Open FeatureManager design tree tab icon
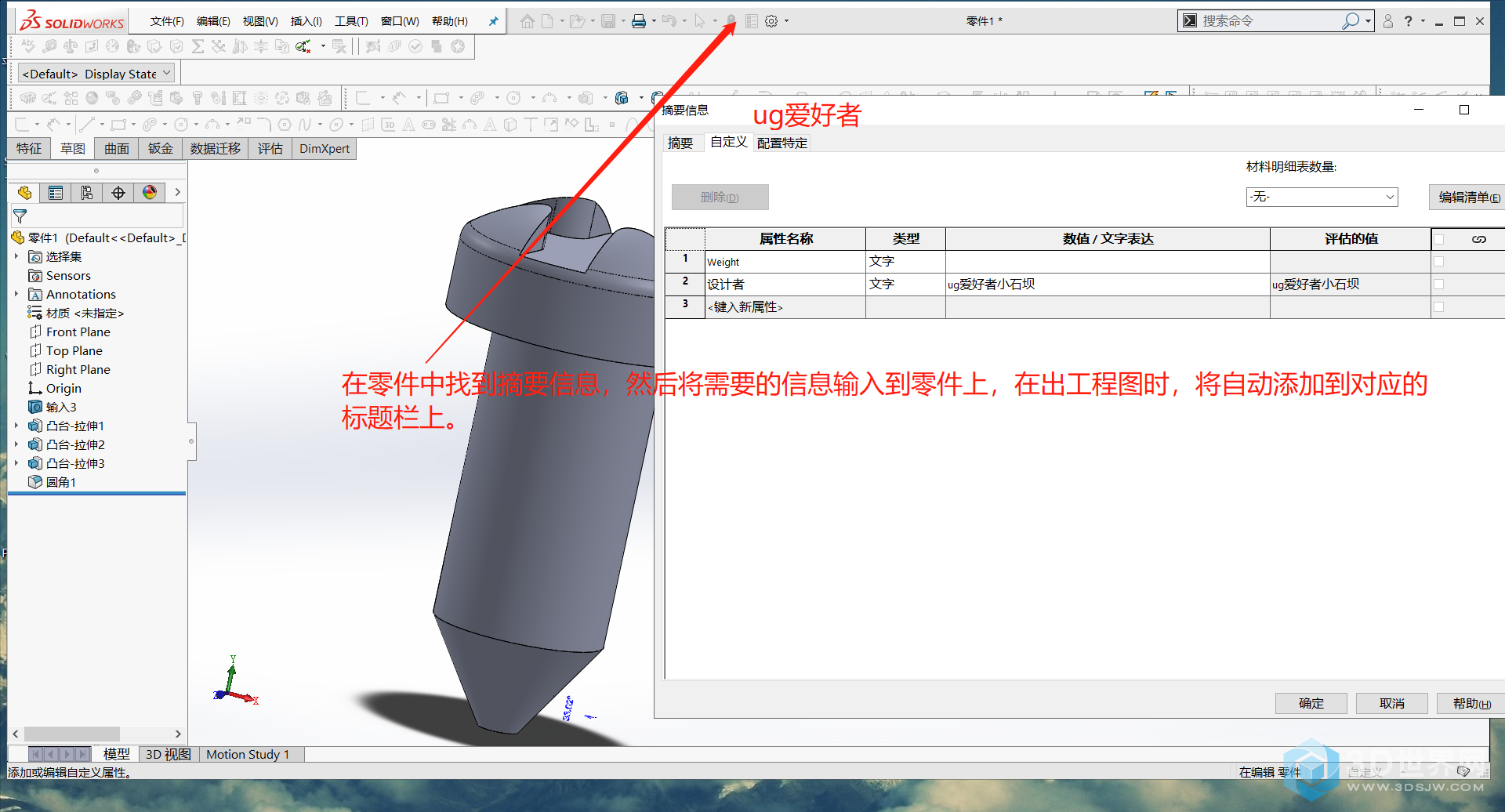Screen dimensions: 1505x812 24,193
